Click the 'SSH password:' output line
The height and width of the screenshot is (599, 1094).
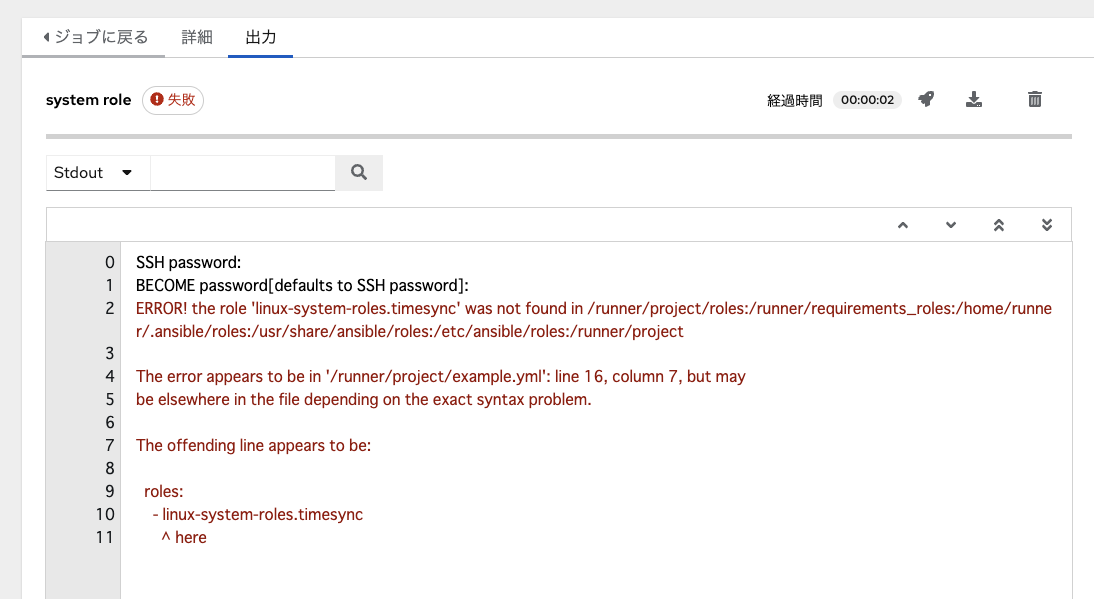coord(188,262)
